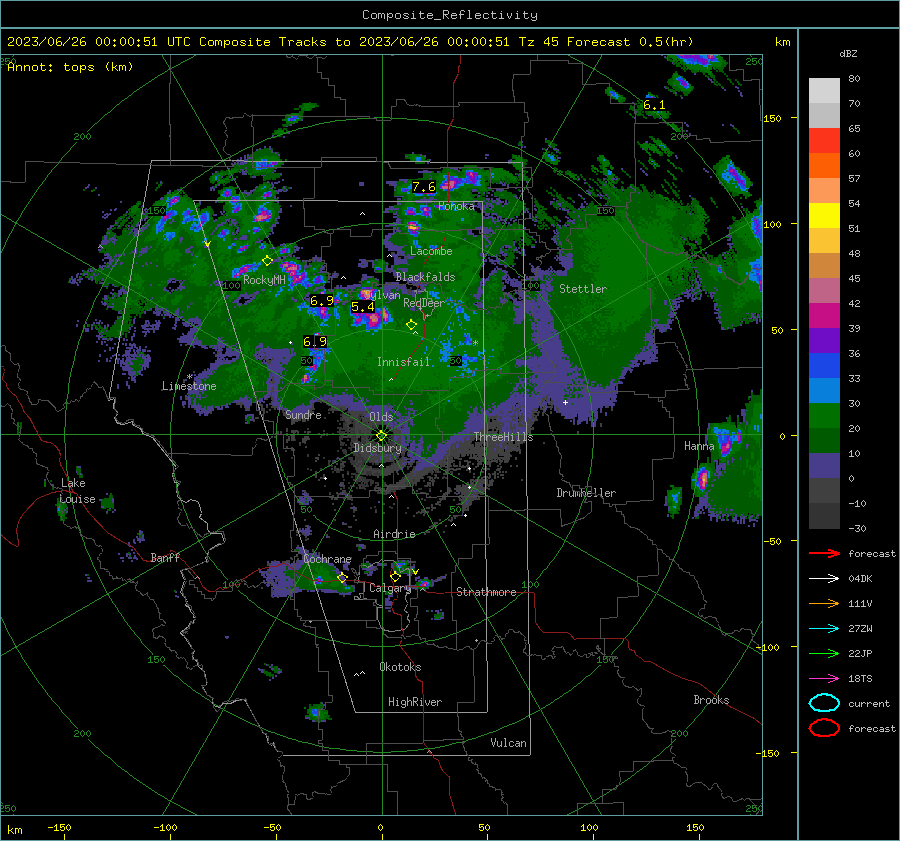Image resolution: width=900 pixels, height=841 pixels.
Task: Select the 6.1 storm tops label
Action: coord(654,104)
